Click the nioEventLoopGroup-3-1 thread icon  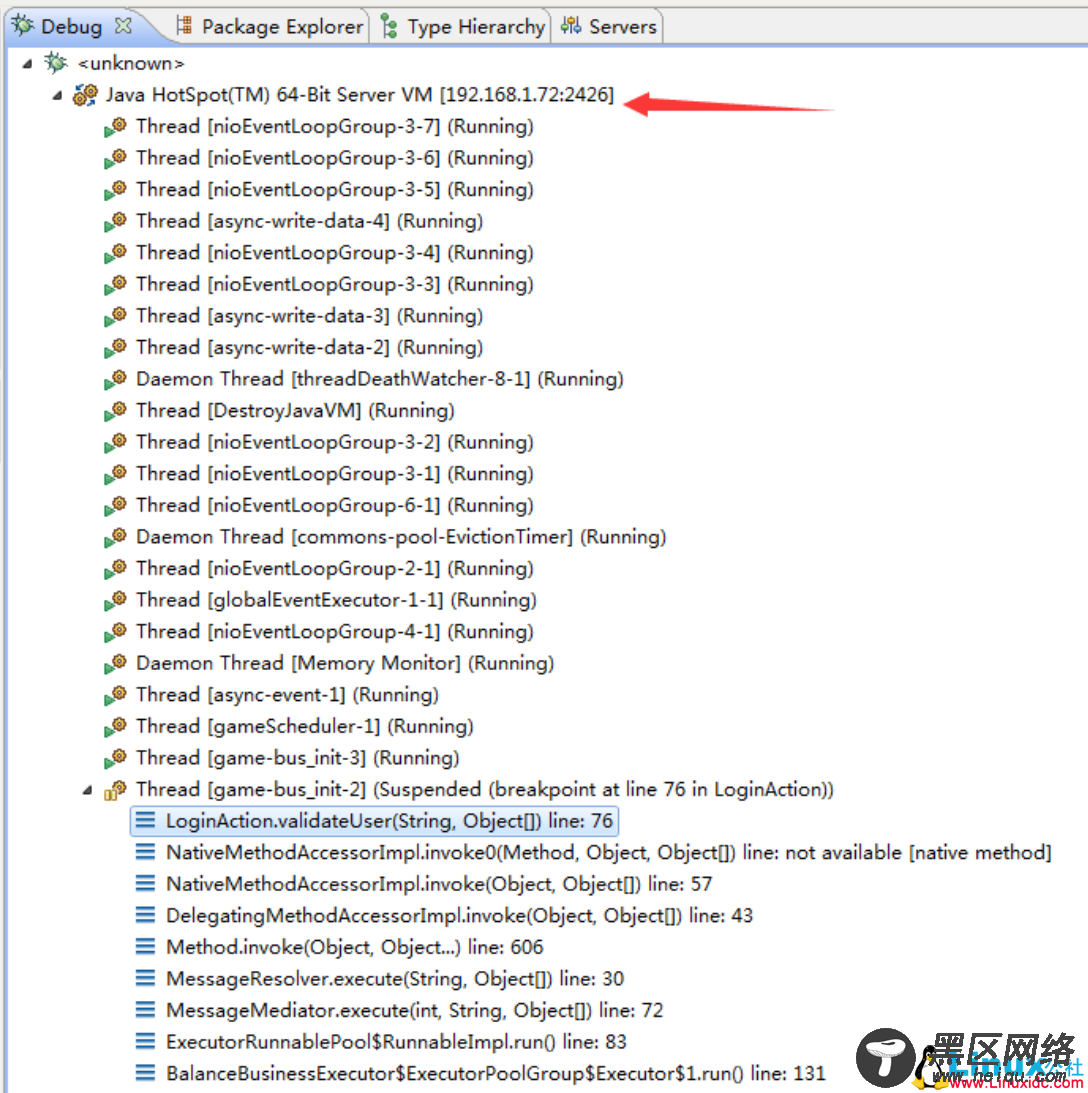tap(116, 474)
